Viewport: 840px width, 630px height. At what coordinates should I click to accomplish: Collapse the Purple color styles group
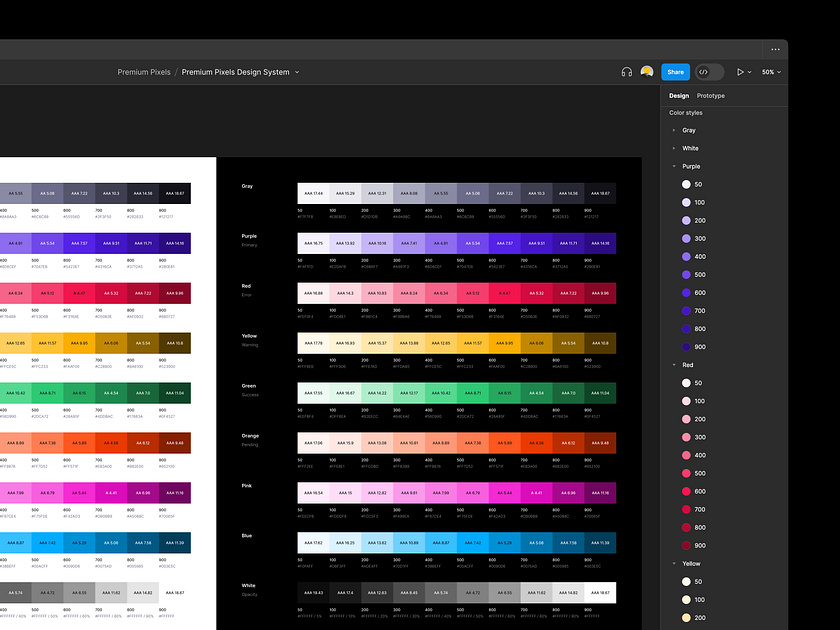[x=674, y=166]
